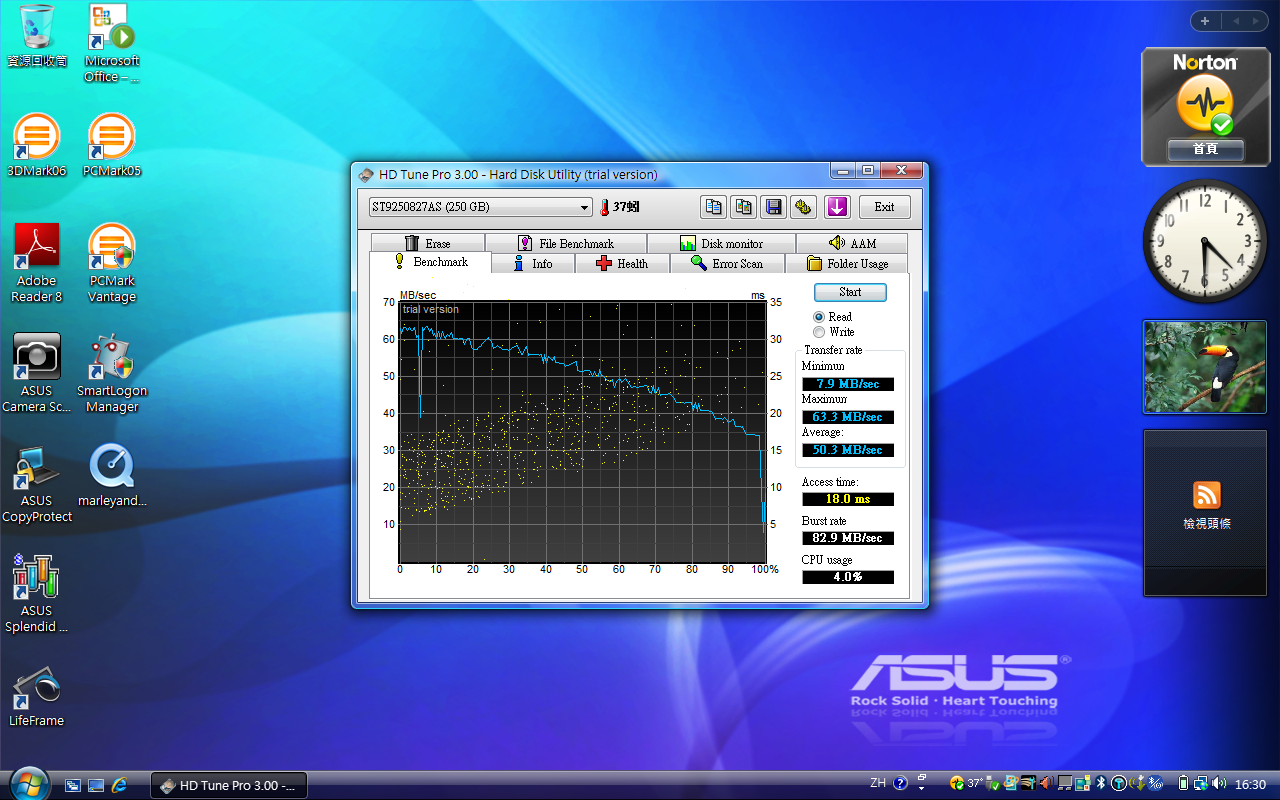
Task: Select the Read radio button
Action: pyautogui.click(x=819, y=317)
